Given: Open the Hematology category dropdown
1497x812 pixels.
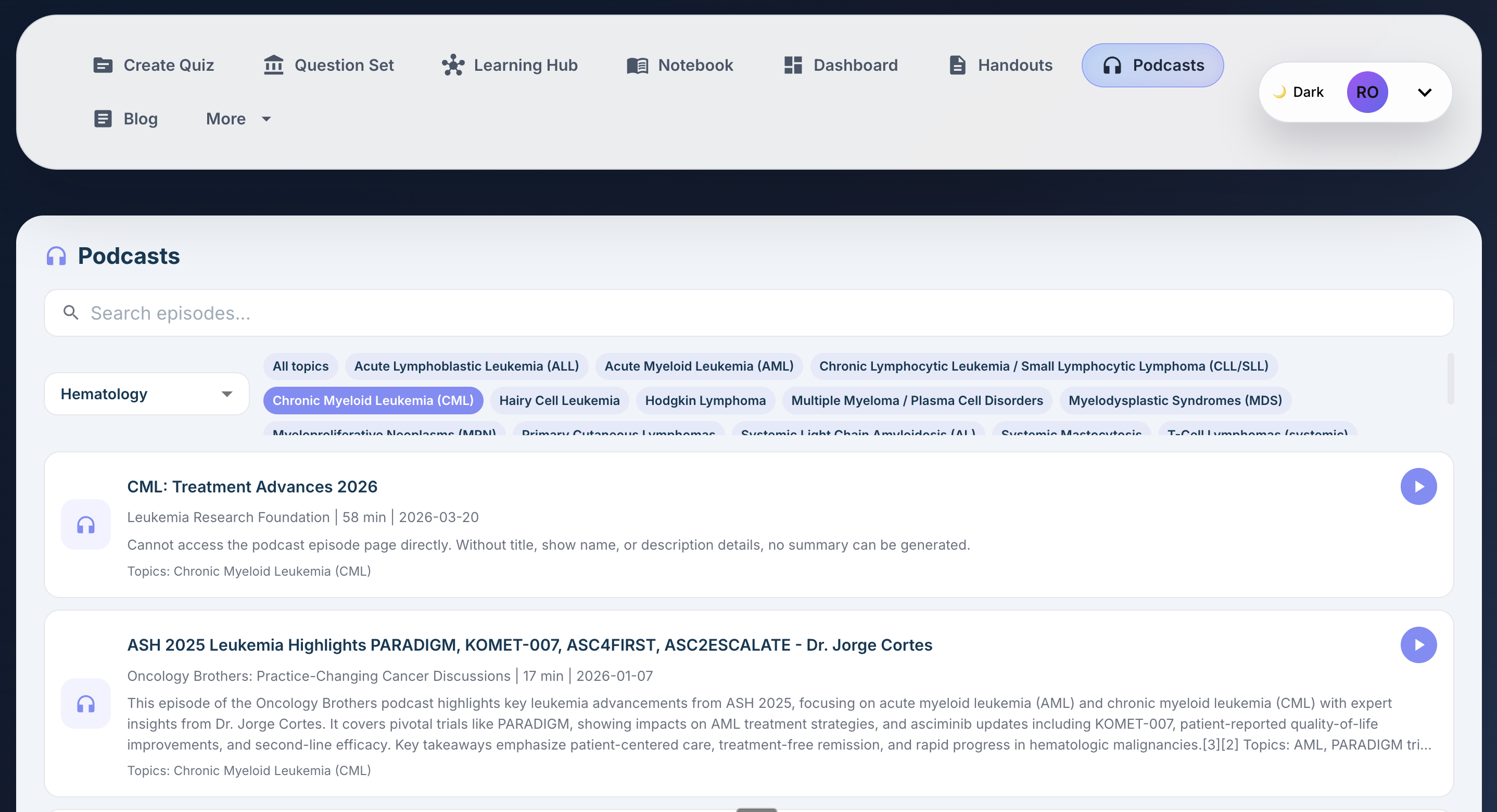Looking at the screenshot, I should (146, 394).
